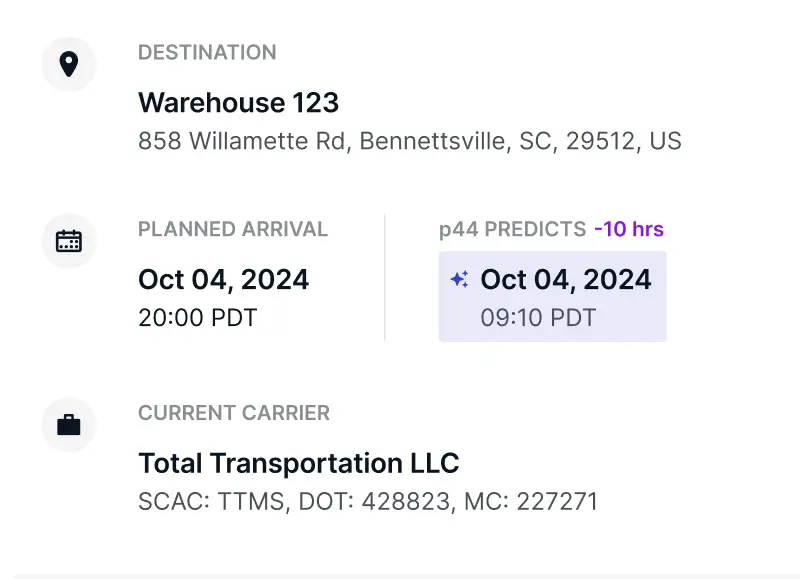Screen dimensions: 800x579
Task: Click the SCAC code TTMS
Action: coord(250,501)
